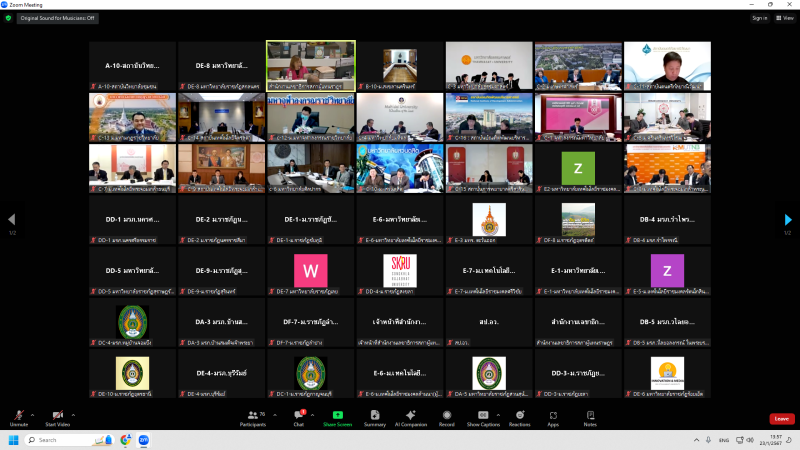Toggle Original Sound for Musicians
Image resolution: width=800 pixels, height=450 pixels.
(x=59, y=17)
